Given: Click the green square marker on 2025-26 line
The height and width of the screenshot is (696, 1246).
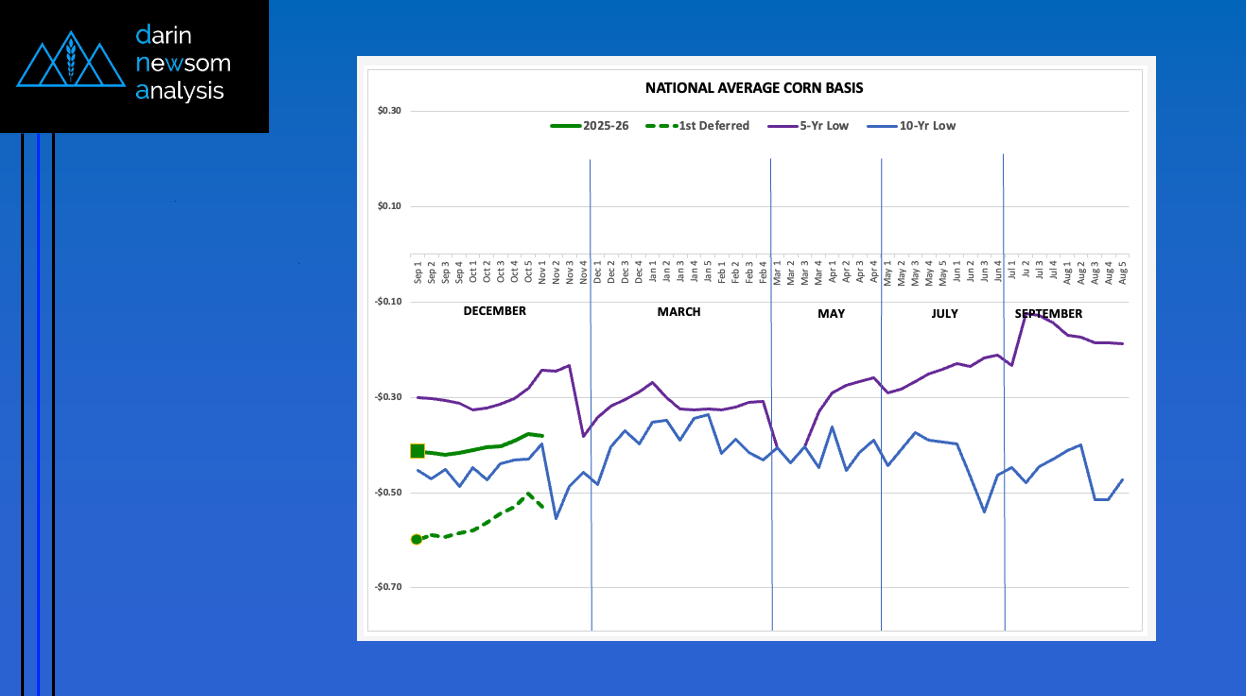Looking at the screenshot, I should (418, 451).
